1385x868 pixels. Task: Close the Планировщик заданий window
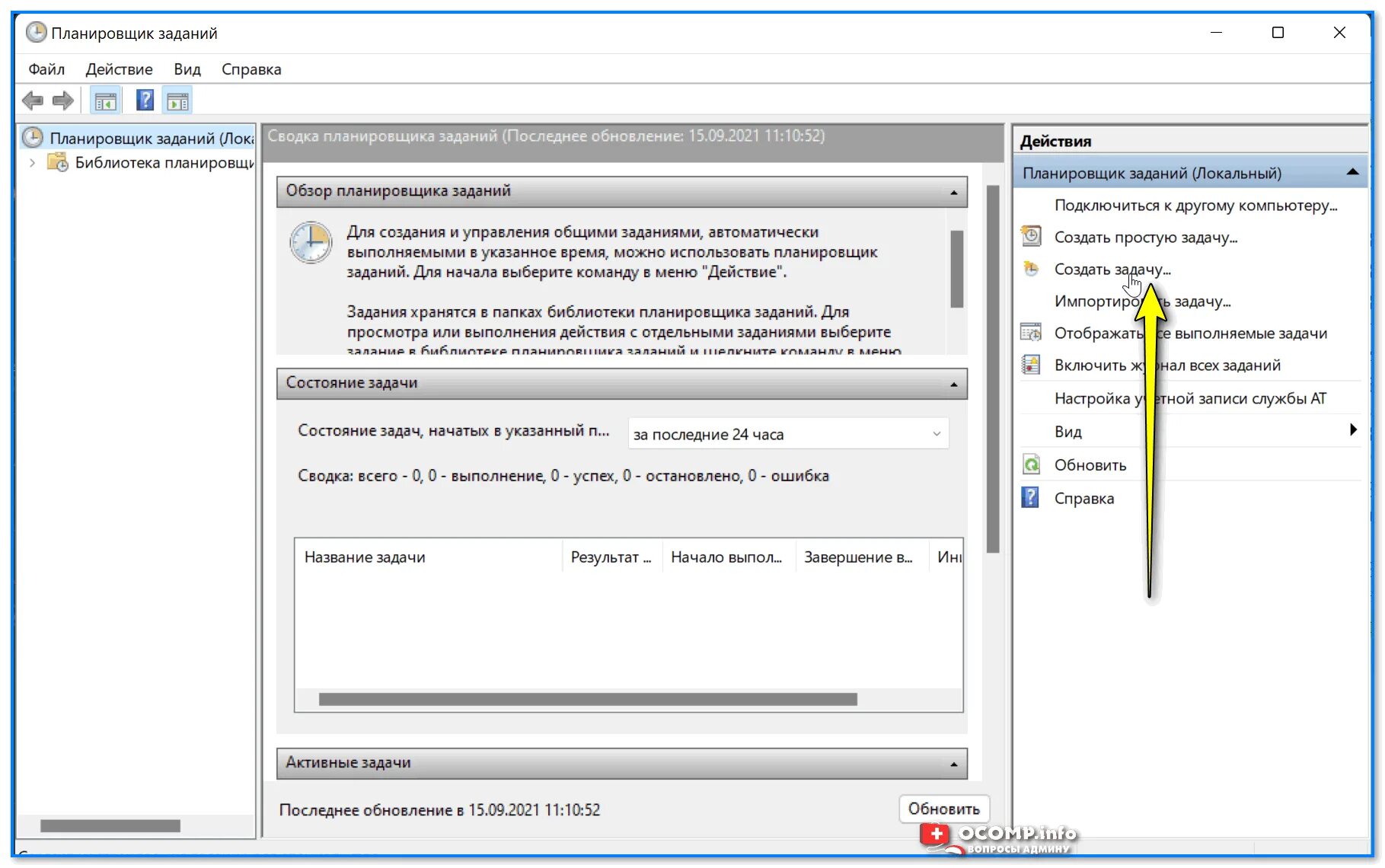pos(1339,33)
